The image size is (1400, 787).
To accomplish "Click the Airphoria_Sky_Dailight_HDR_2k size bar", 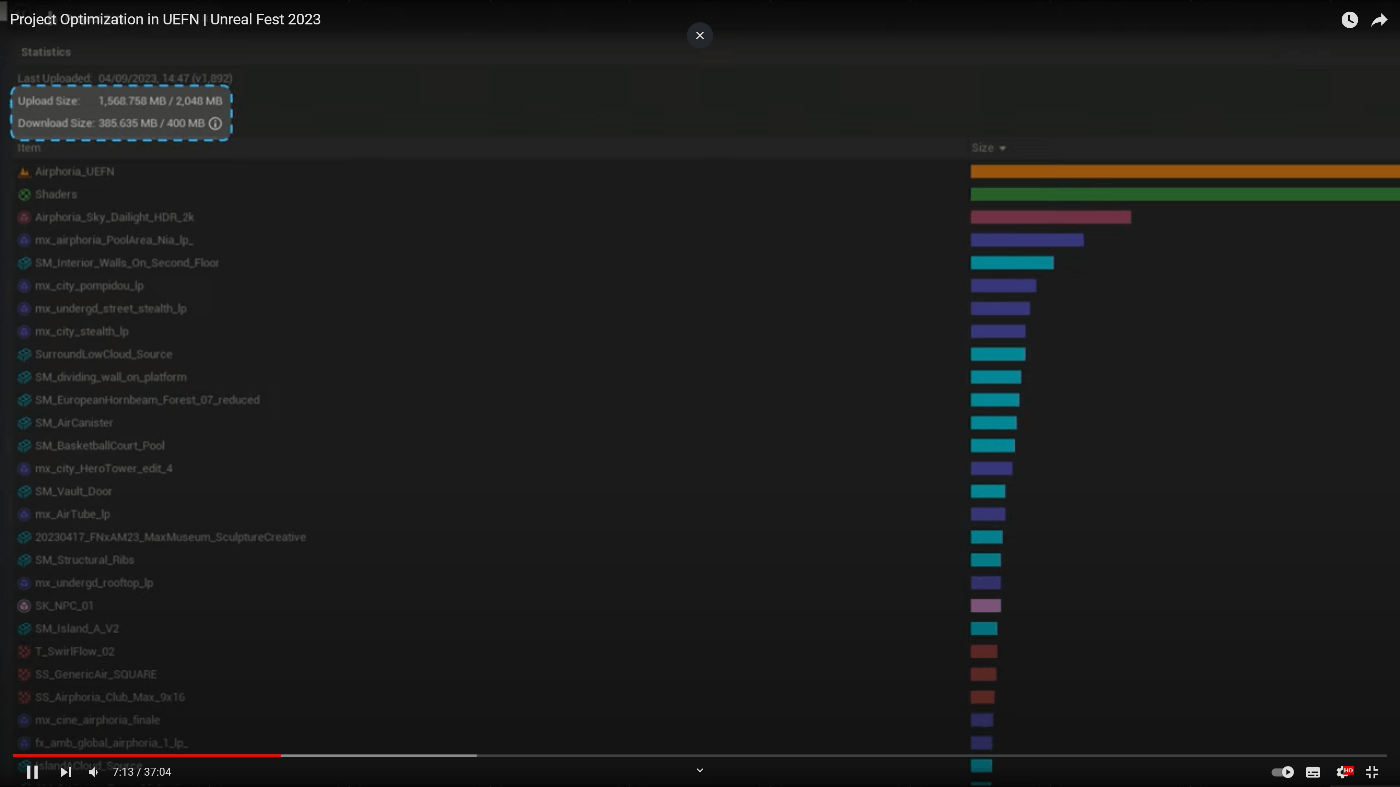I will pyautogui.click(x=1051, y=218).
